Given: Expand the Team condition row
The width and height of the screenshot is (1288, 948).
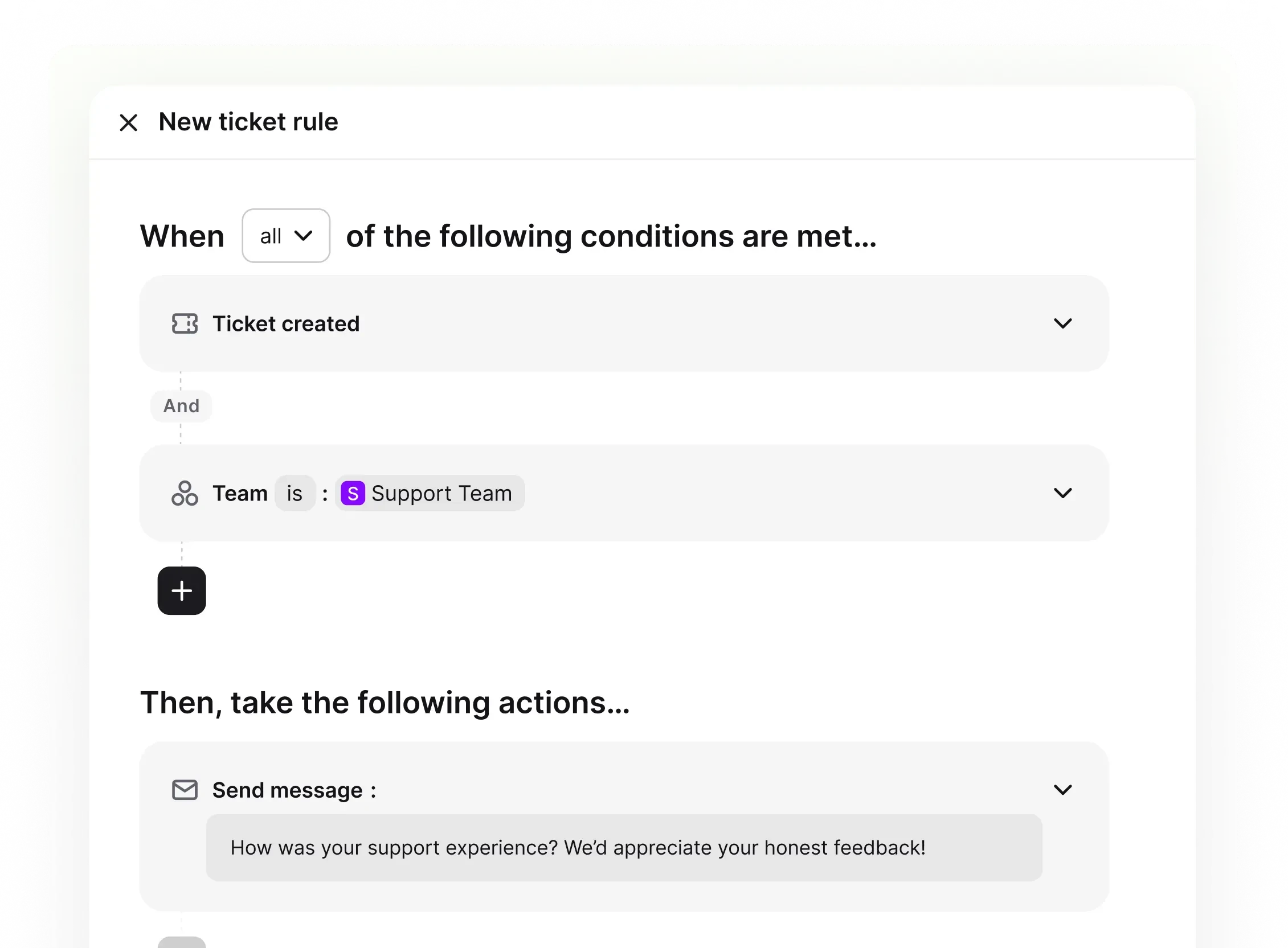Looking at the screenshot, I should (x=1063, y=493).
